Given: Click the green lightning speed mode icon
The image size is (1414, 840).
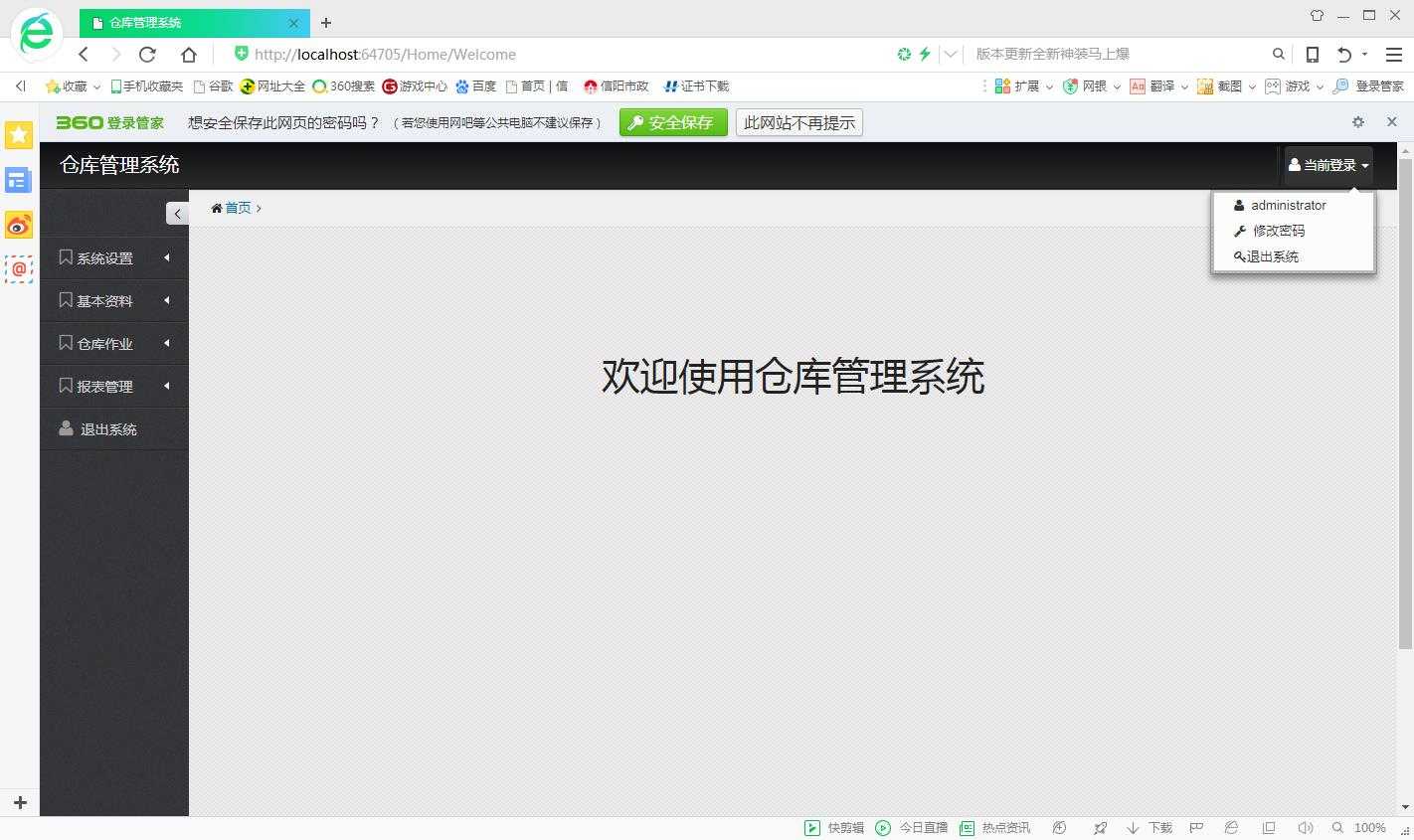Looking at the screenshot, I should [925, 54].
